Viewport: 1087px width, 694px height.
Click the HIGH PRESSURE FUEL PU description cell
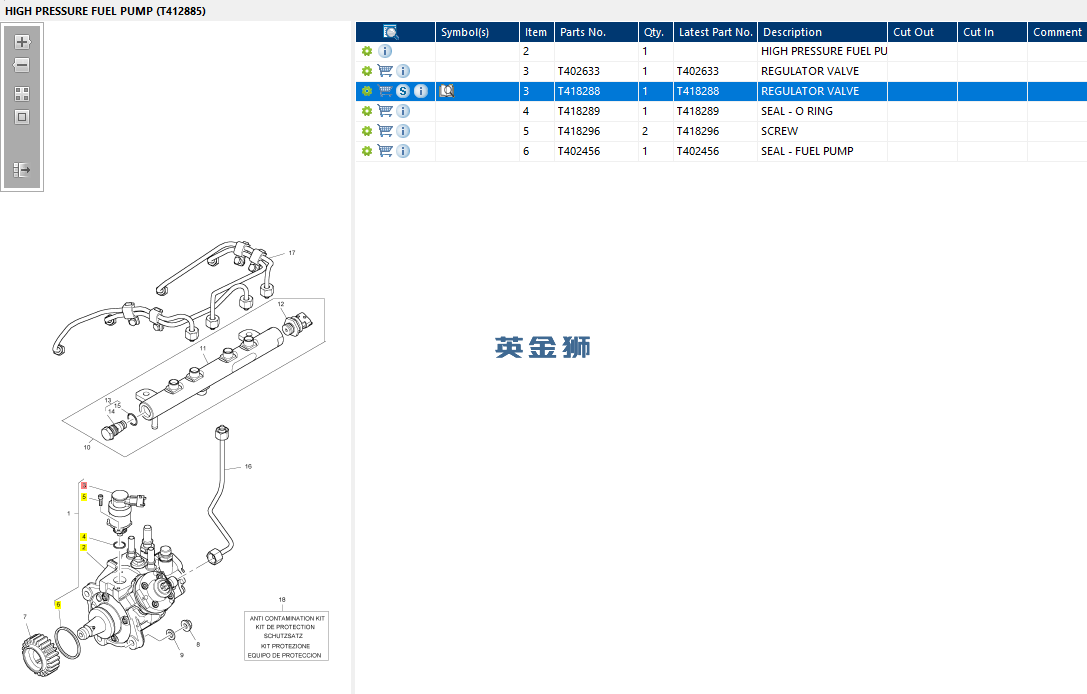pos(822,51)
